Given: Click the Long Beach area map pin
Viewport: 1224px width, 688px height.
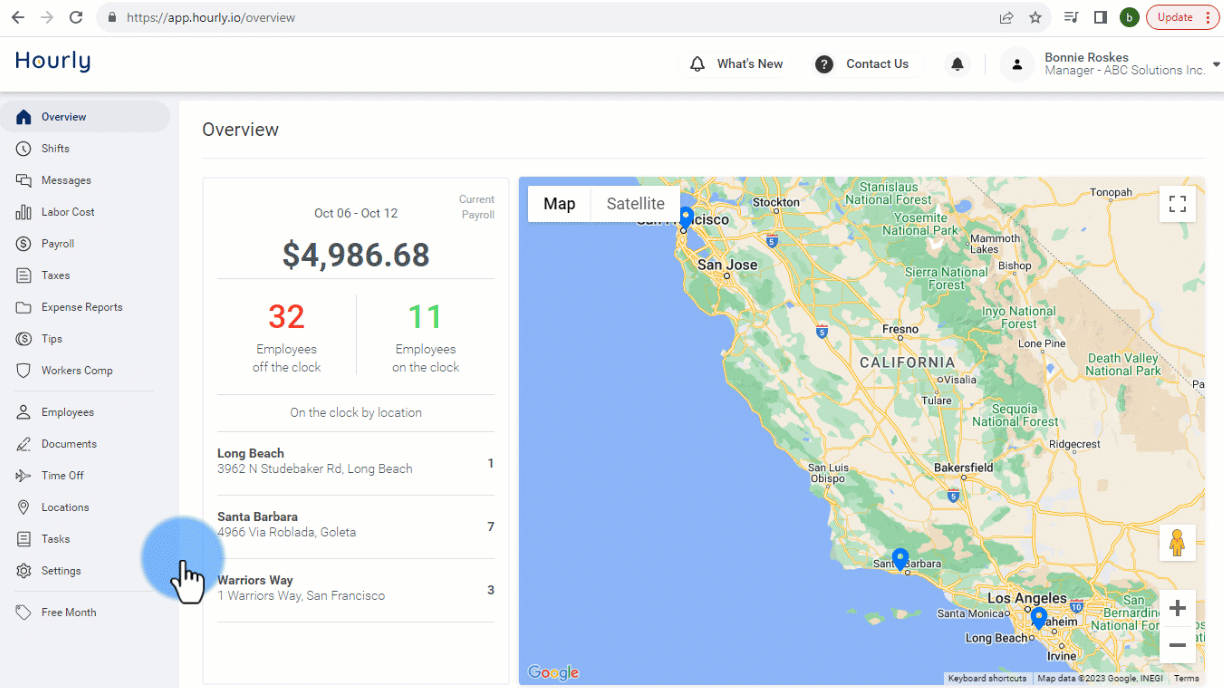Looking at the screenshot, I should tap(1039, 618).
